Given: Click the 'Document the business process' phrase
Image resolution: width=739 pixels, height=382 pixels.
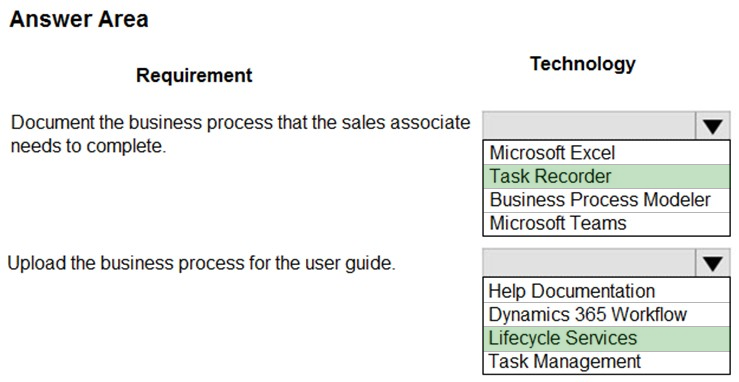Looking at the screenshot, I should click(x=141, y=122).
